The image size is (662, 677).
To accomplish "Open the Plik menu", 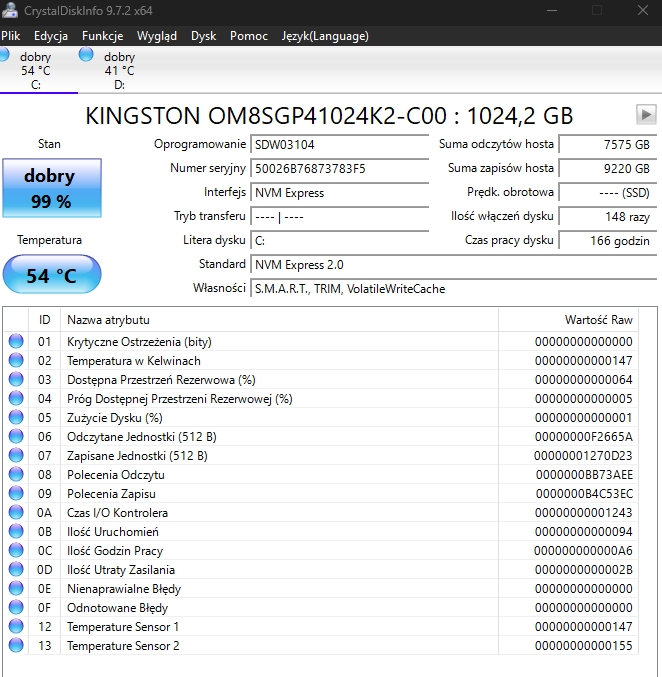I will pos(11,36).
